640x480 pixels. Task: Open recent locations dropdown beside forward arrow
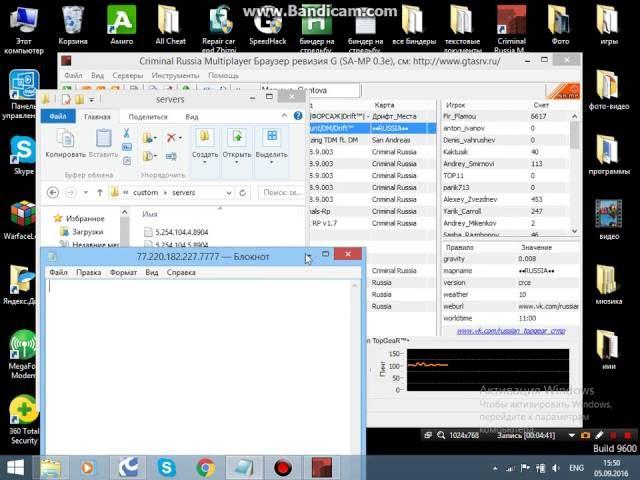[x=86, y=192]
